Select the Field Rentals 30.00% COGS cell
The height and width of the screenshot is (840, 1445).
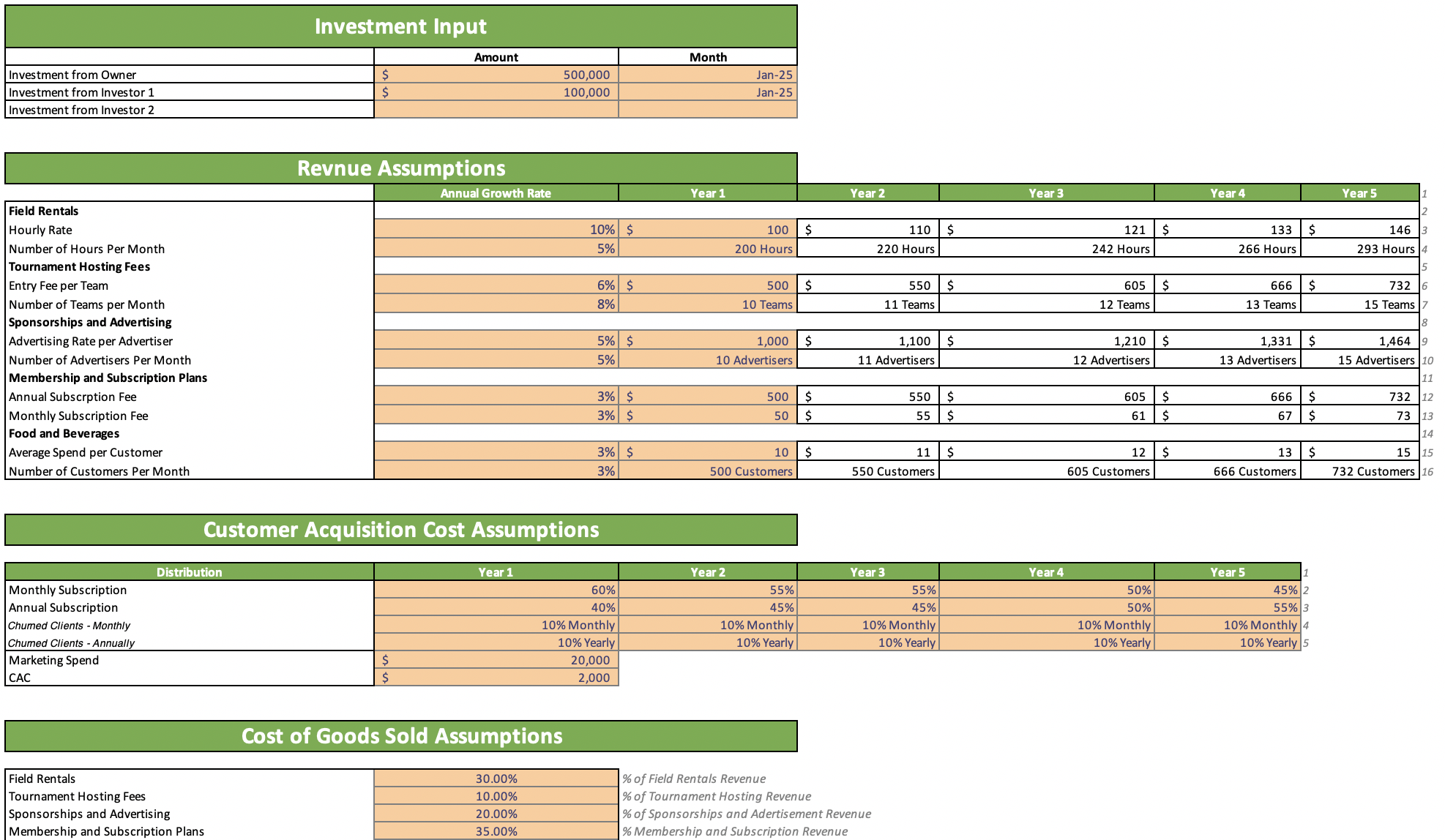[496, 779]
